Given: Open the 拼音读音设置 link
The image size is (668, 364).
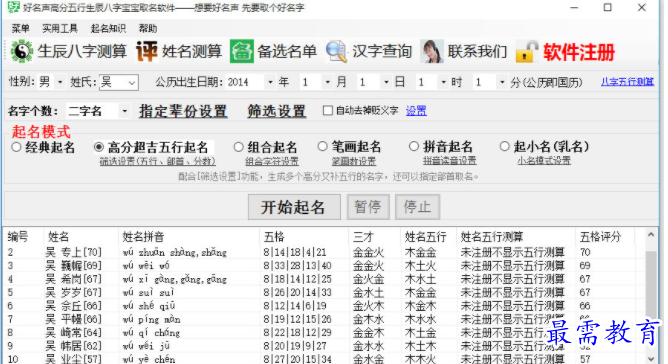Looking at the screenshot, I should tap(449, 161).
